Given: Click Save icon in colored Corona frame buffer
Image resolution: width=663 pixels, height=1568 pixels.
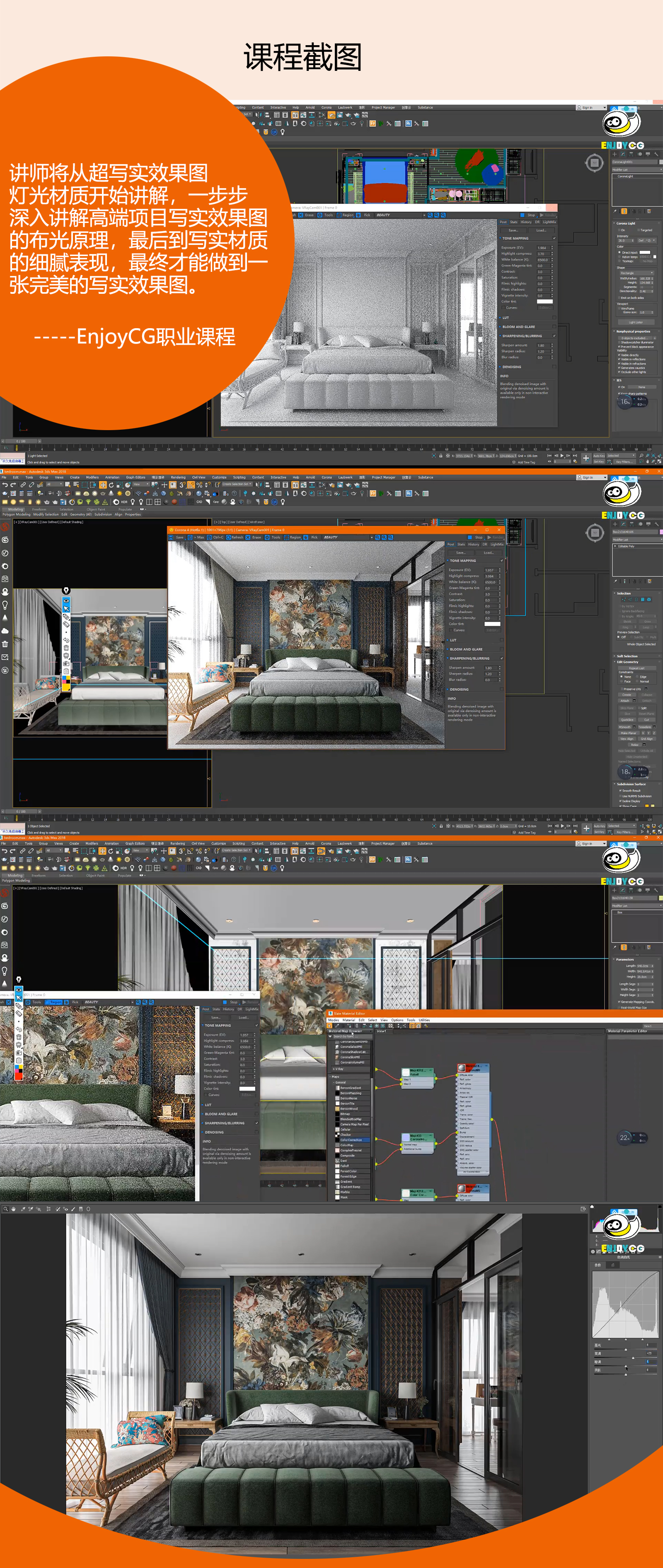Looking at the screenshot, I should [x=177, y=537].
